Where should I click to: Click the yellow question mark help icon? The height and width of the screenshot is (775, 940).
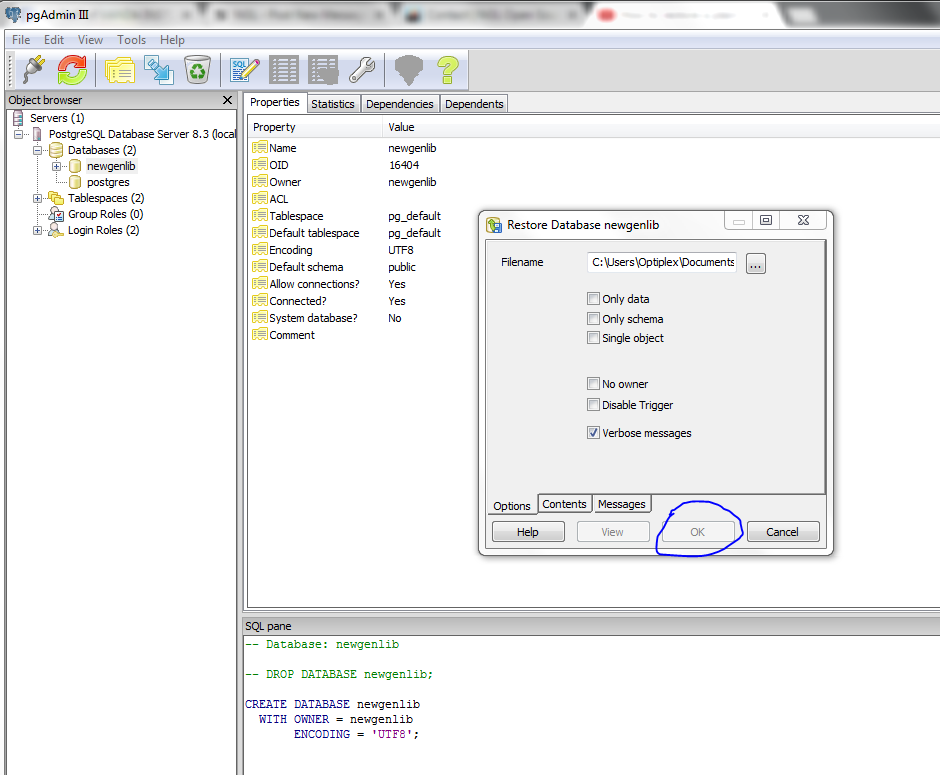[446, 69]
